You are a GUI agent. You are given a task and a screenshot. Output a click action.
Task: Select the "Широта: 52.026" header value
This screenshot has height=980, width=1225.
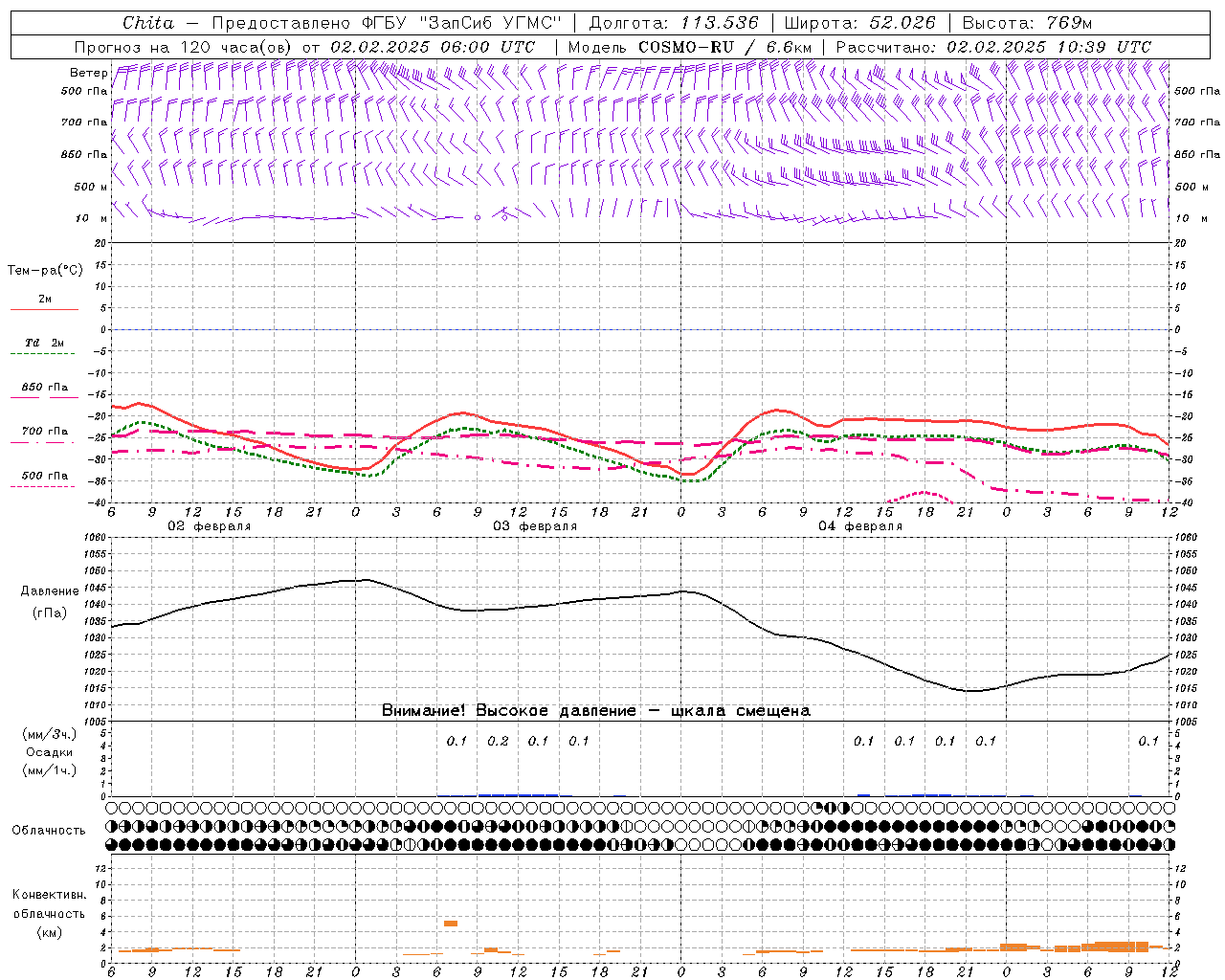(x=859, y=23)
